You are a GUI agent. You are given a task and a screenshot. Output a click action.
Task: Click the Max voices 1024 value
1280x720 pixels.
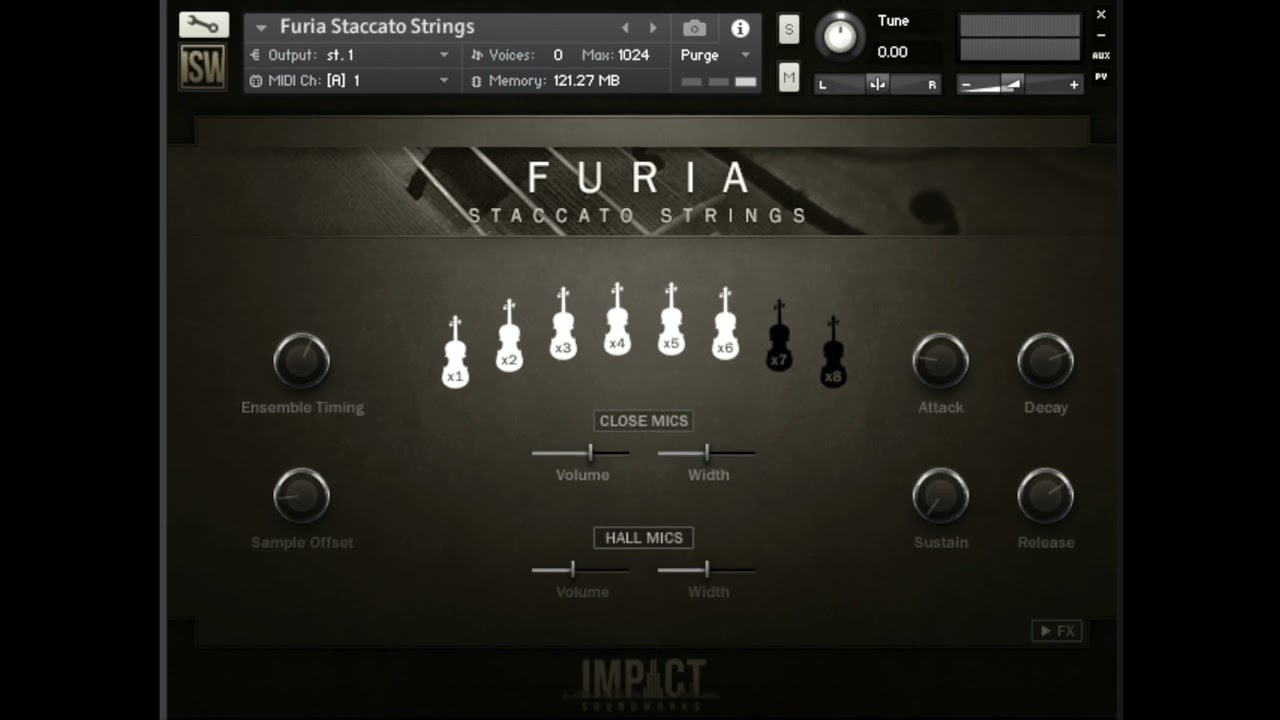[634, 55]
